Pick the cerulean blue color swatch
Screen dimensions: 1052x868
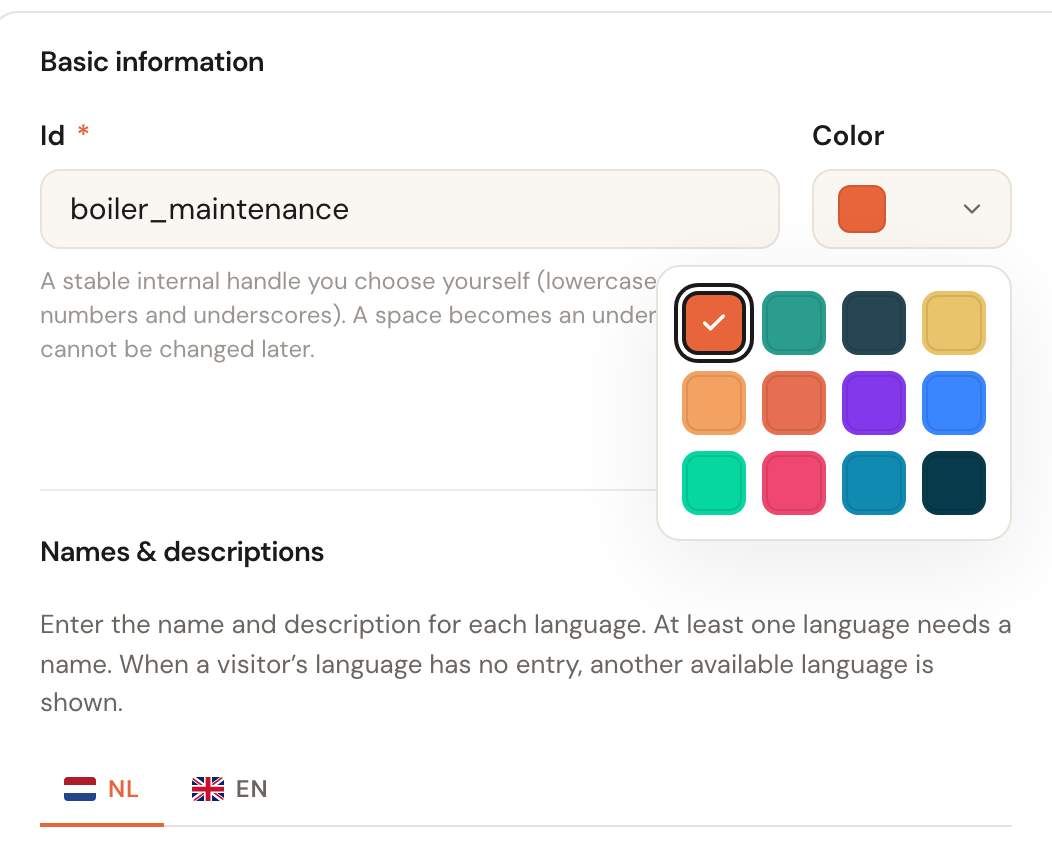[x=874, y=483]
